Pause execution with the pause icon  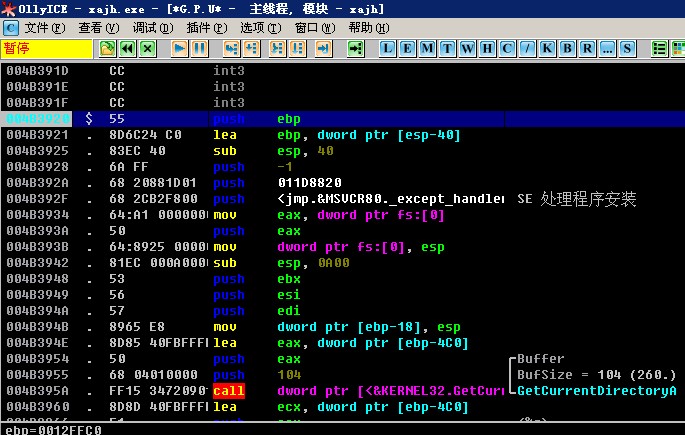(200, 48)
